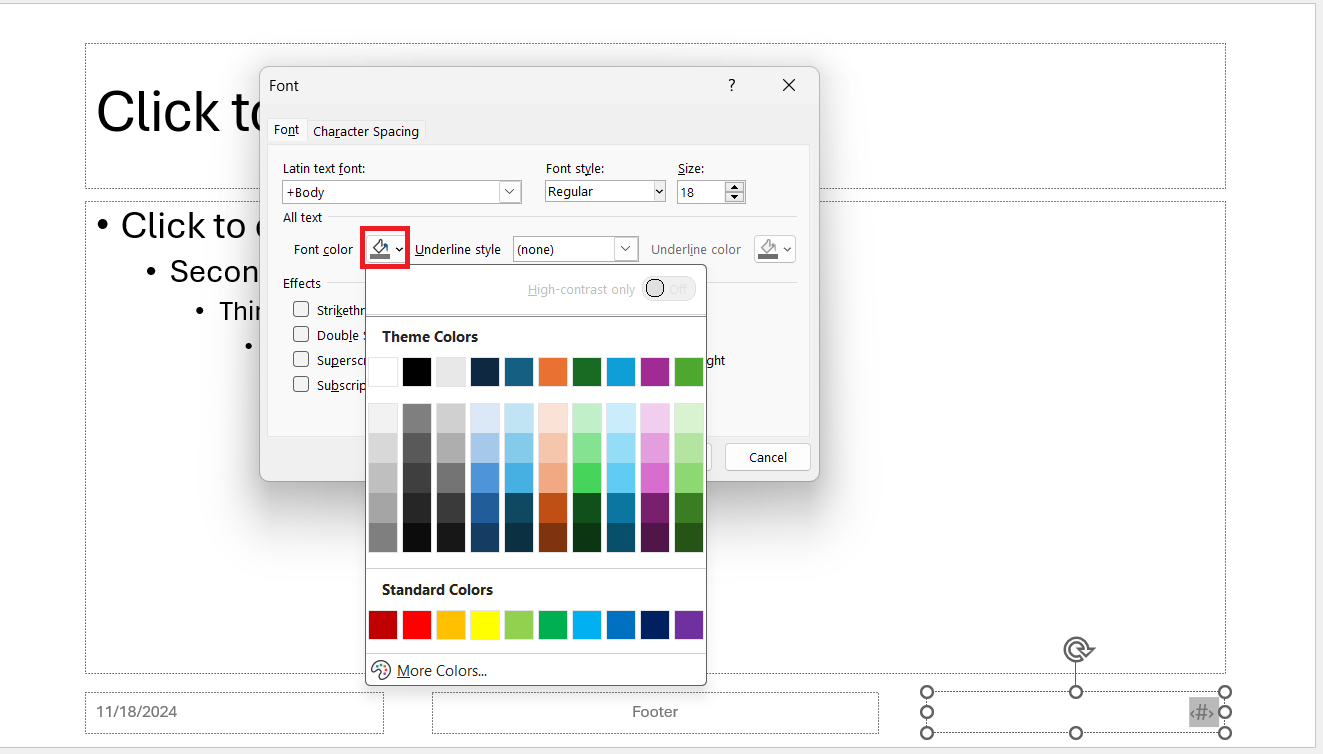Pick white theme color swatch

pos(383,372)
